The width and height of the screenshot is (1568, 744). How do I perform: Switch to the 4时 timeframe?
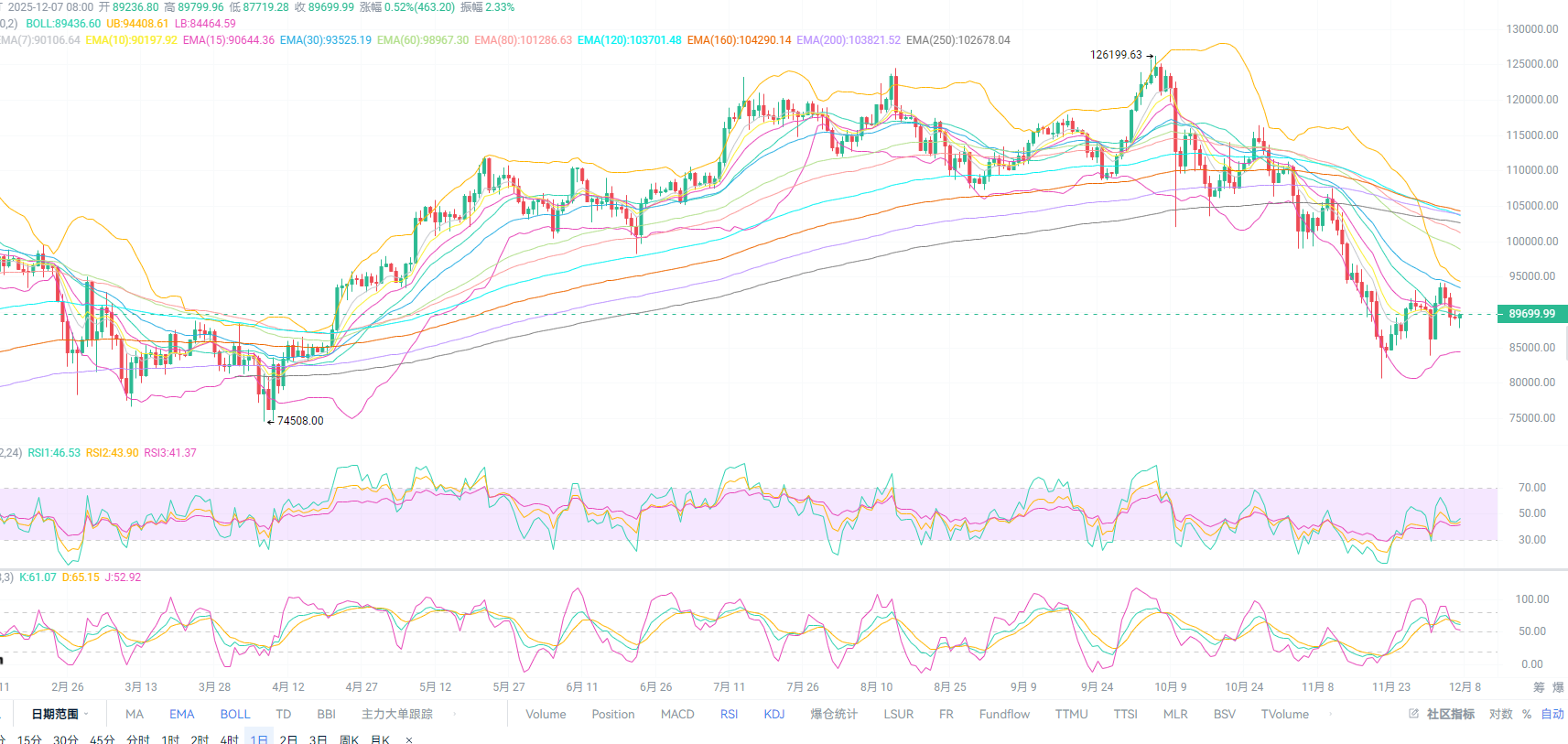pyautogui.click(x=229, y=739)
